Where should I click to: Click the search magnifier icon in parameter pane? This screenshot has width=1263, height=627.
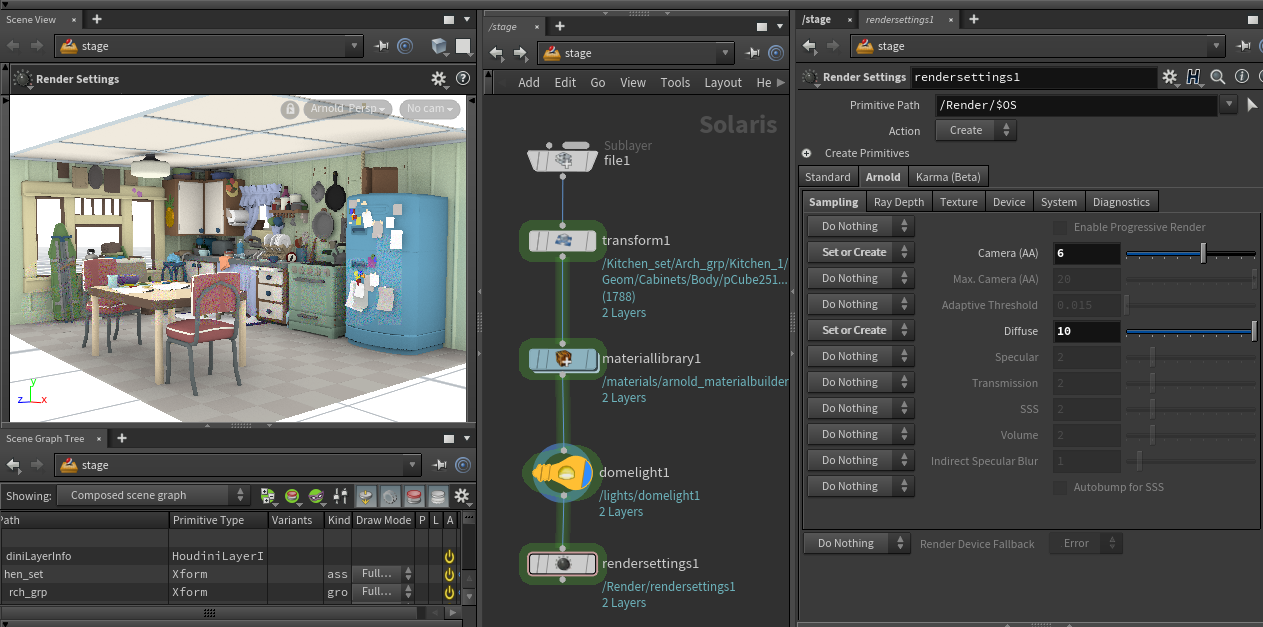pyautogui.click(x=1217, y=77)
